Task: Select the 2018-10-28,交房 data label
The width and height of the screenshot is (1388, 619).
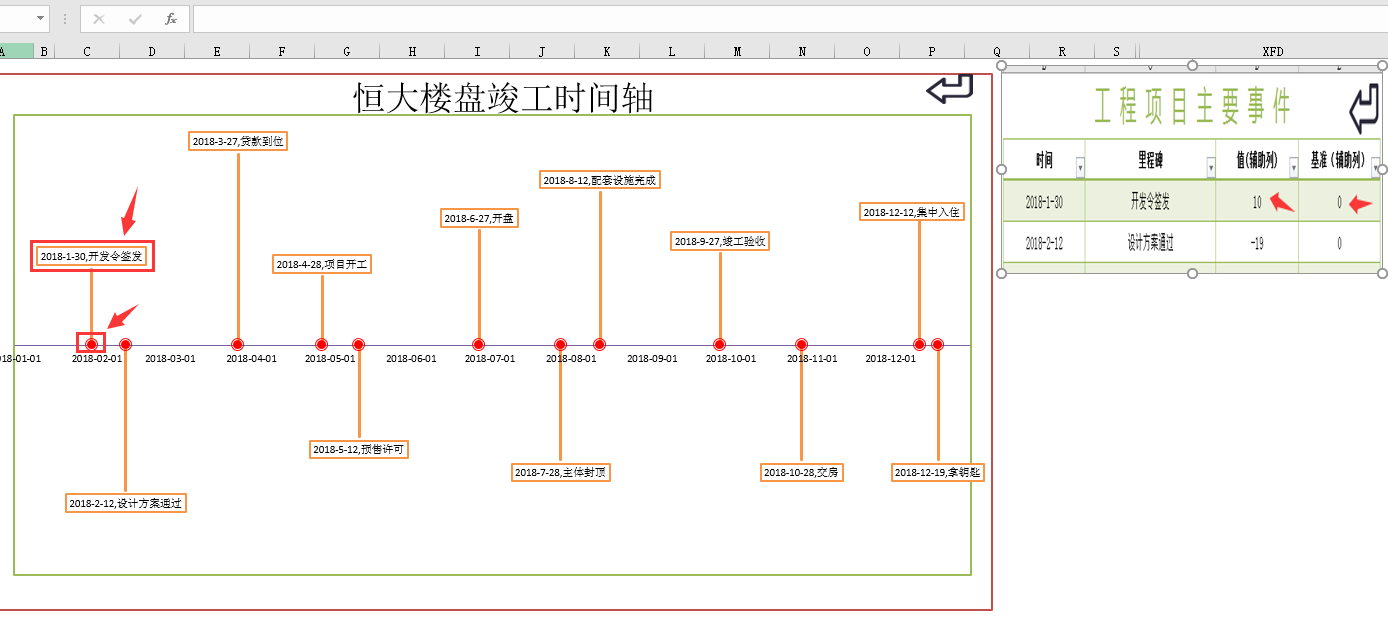Action: 801,472
